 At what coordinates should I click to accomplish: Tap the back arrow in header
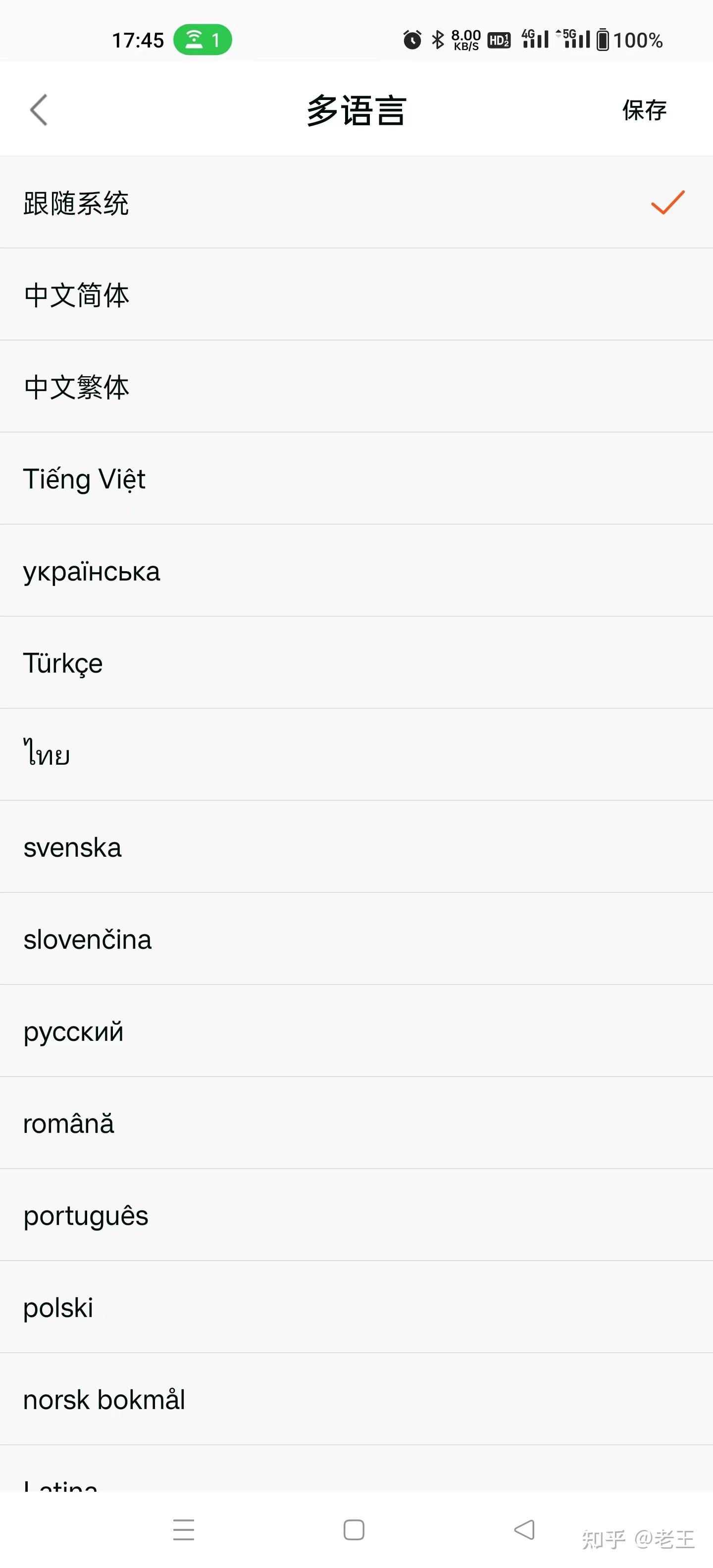coord(39,110)
